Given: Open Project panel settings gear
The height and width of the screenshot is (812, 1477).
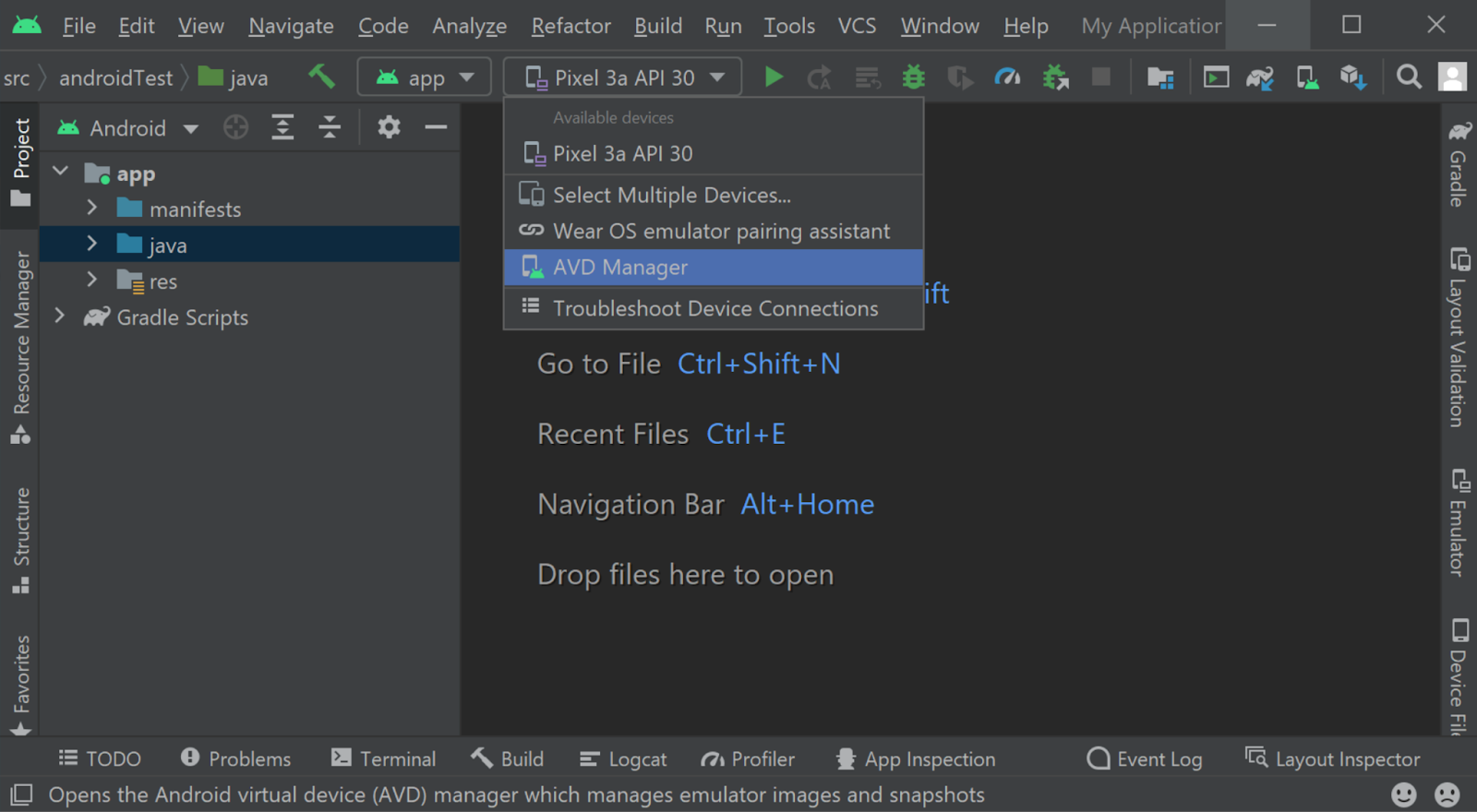Looking at the screenshot, I should coord(389,126).
